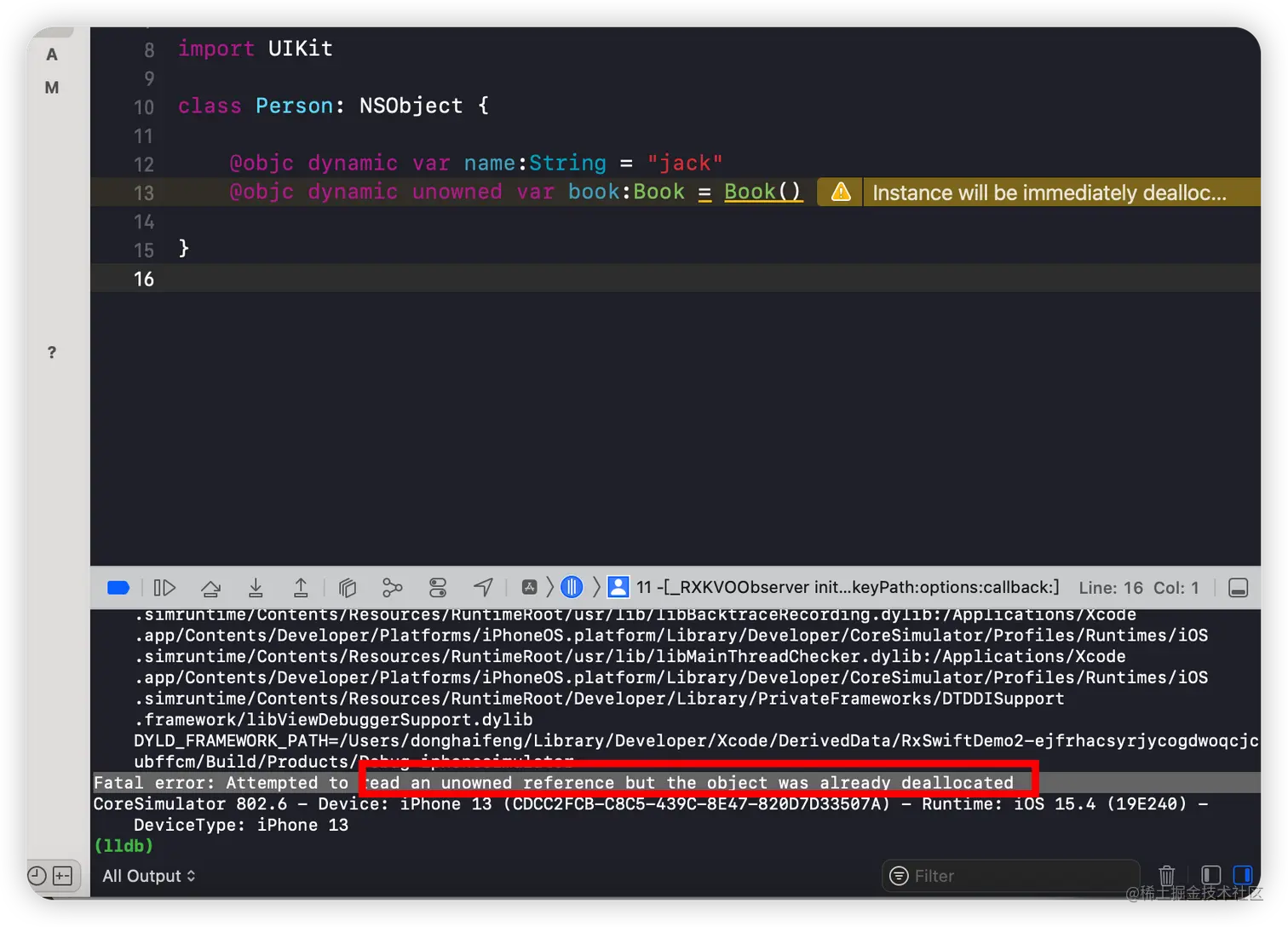This screenshot has width=1288, height=927.
Task: Click Book() initializer on line 13
Action: (x=763, y=192)
